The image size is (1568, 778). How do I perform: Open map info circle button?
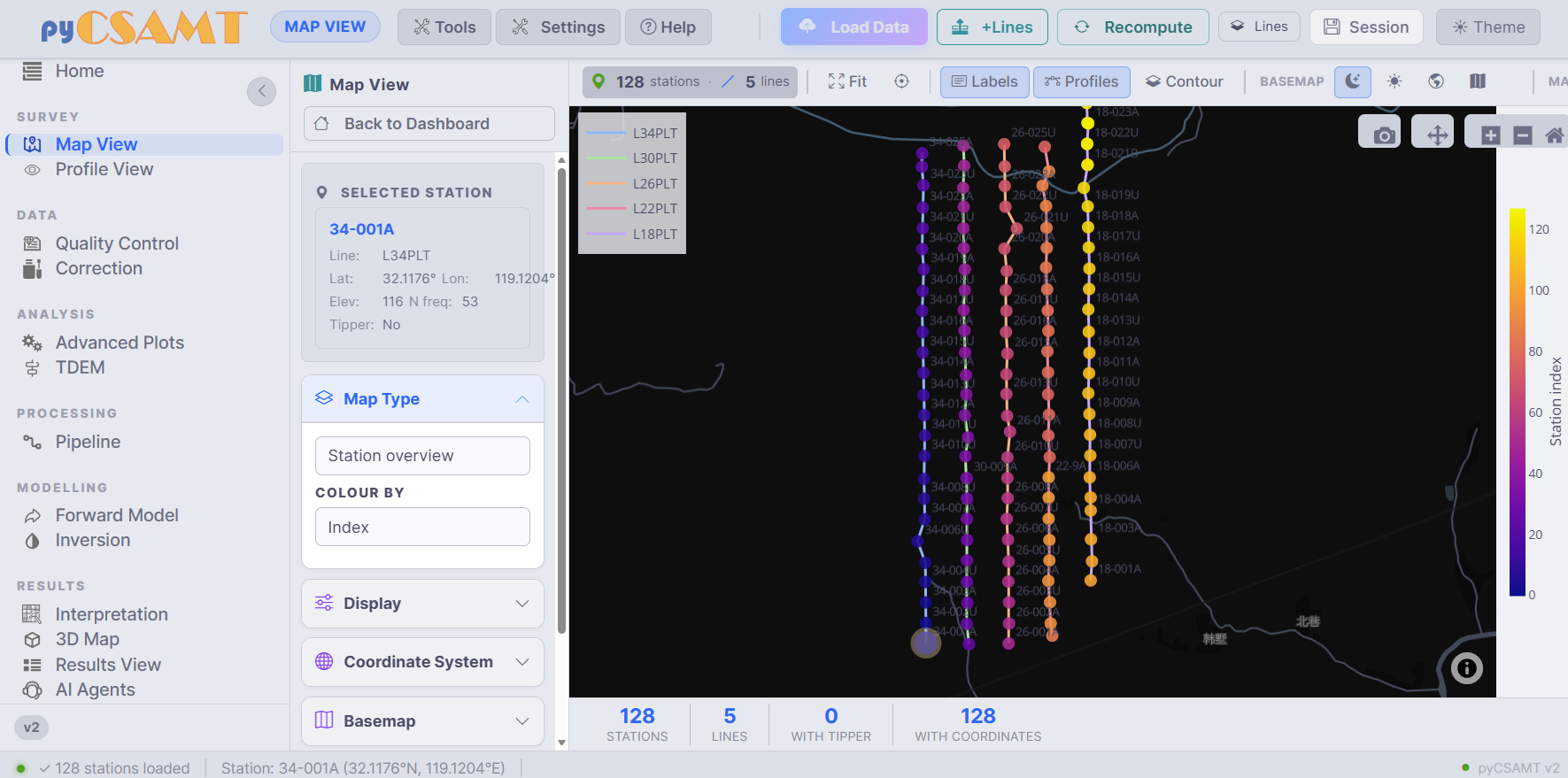point(1467,668)
